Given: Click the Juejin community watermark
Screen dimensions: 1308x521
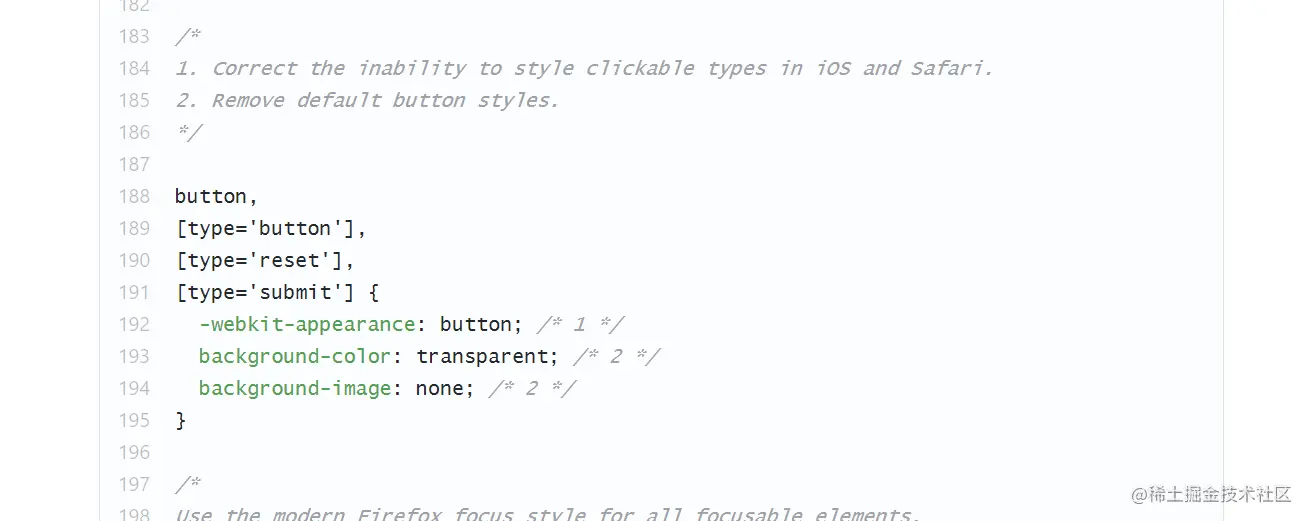Looking at the screenshot, I should (1212, 494).
